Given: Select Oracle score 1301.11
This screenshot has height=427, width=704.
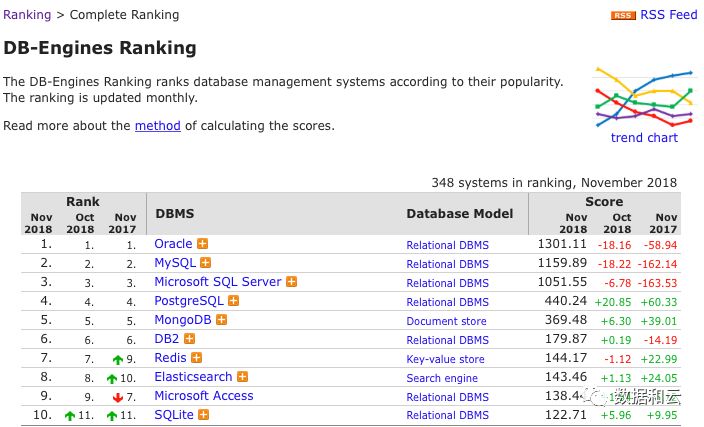Looking at the screenshot, I should (562, 244).
